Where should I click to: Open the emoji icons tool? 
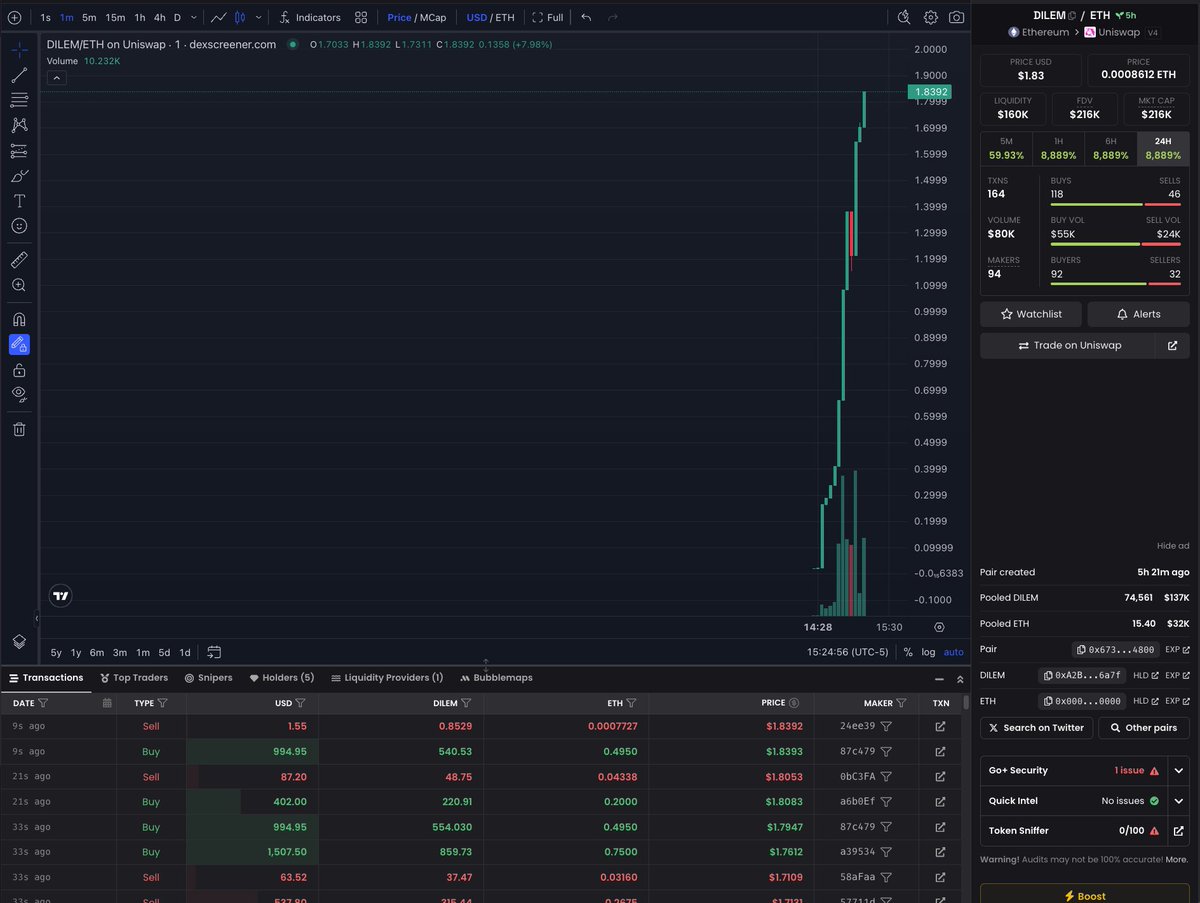coord(19,226)
